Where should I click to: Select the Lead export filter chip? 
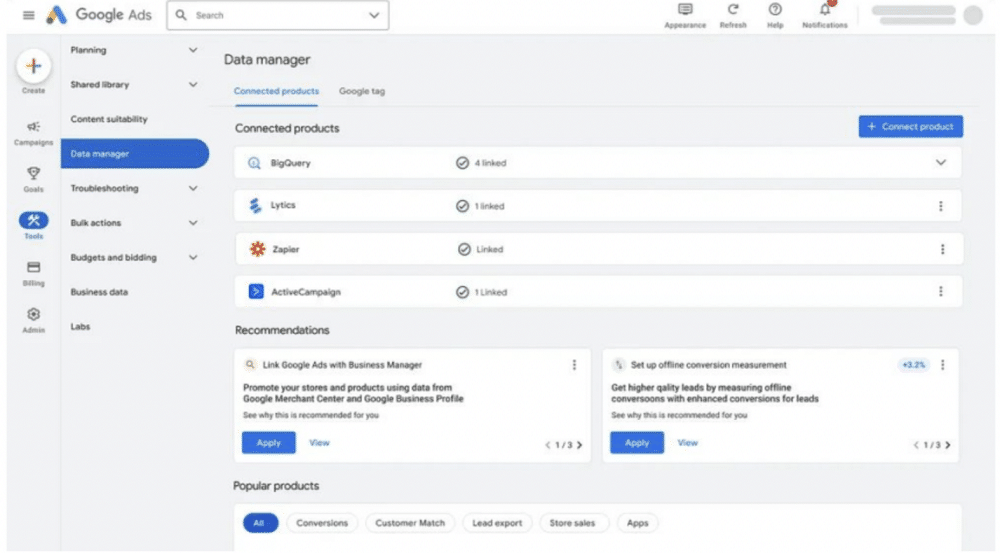[x=497, y=523]
